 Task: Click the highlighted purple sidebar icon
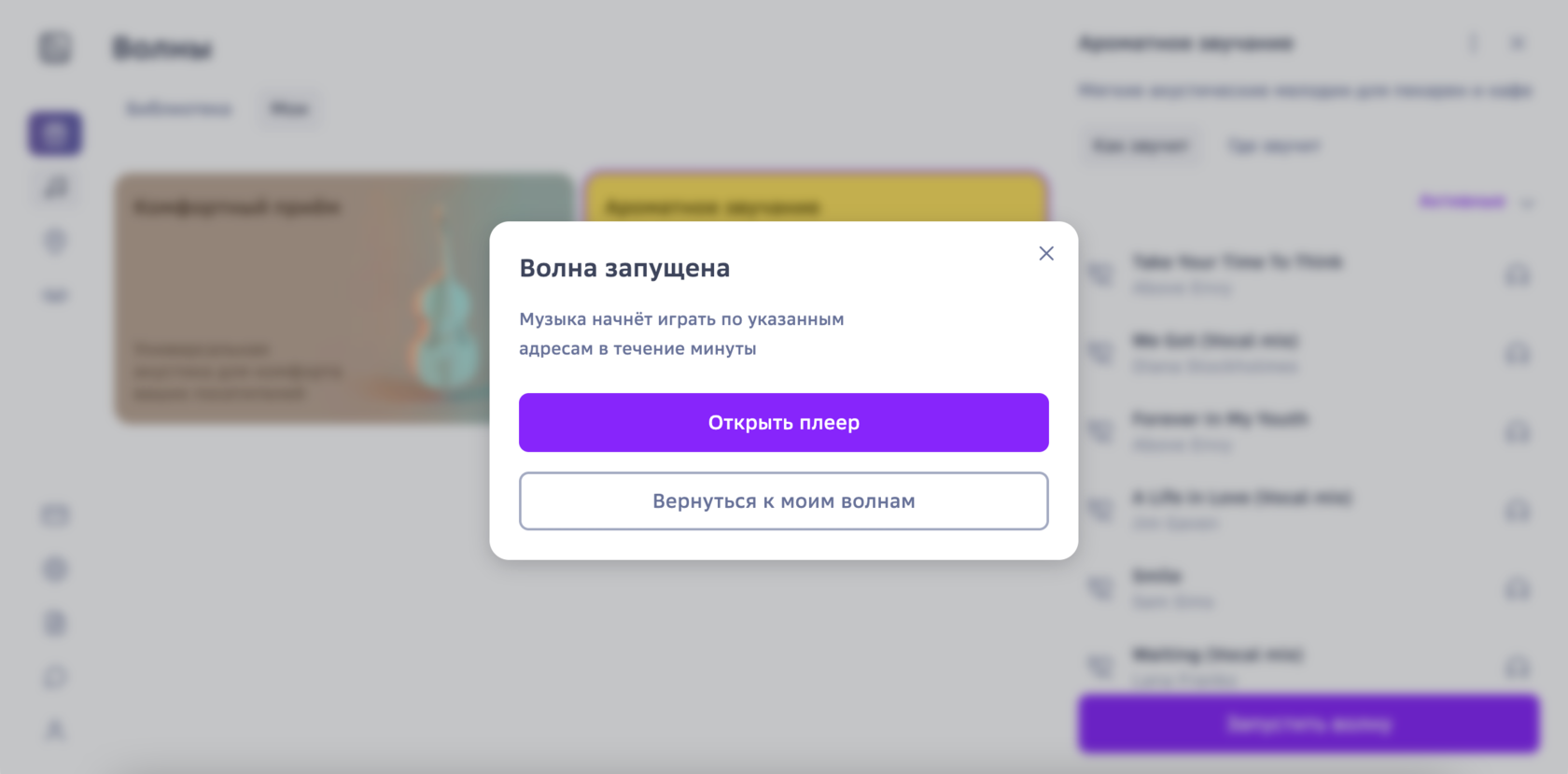[x=55, y=134]
